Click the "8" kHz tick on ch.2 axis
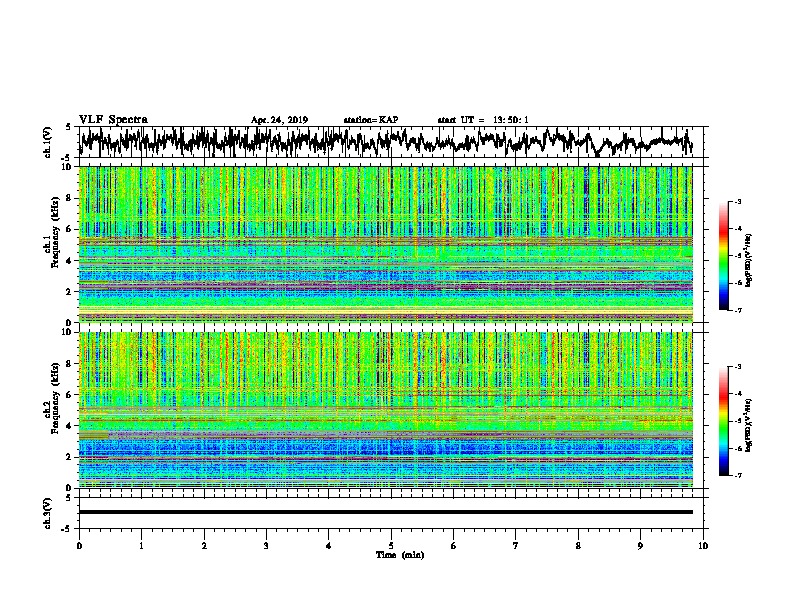Image resolution: width=792 pixels, height=612 pixels. tap(70, 363)
